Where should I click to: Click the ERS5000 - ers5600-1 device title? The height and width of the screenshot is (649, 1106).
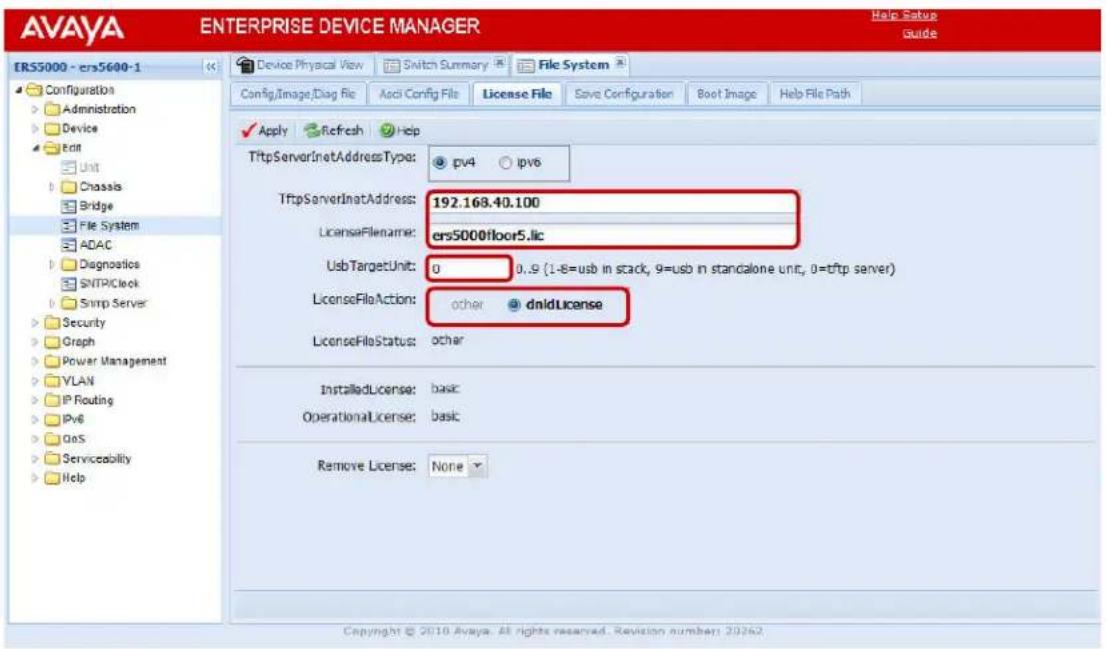tap(78, 67)
